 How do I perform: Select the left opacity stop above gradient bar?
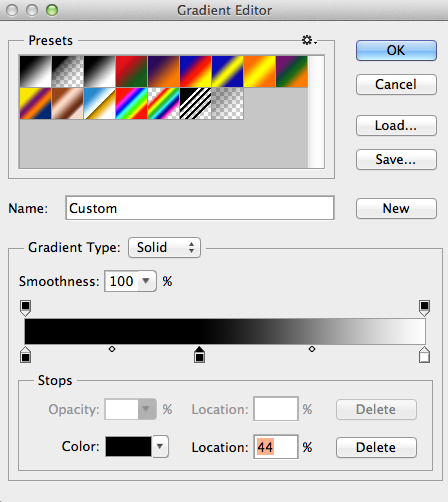26,308
